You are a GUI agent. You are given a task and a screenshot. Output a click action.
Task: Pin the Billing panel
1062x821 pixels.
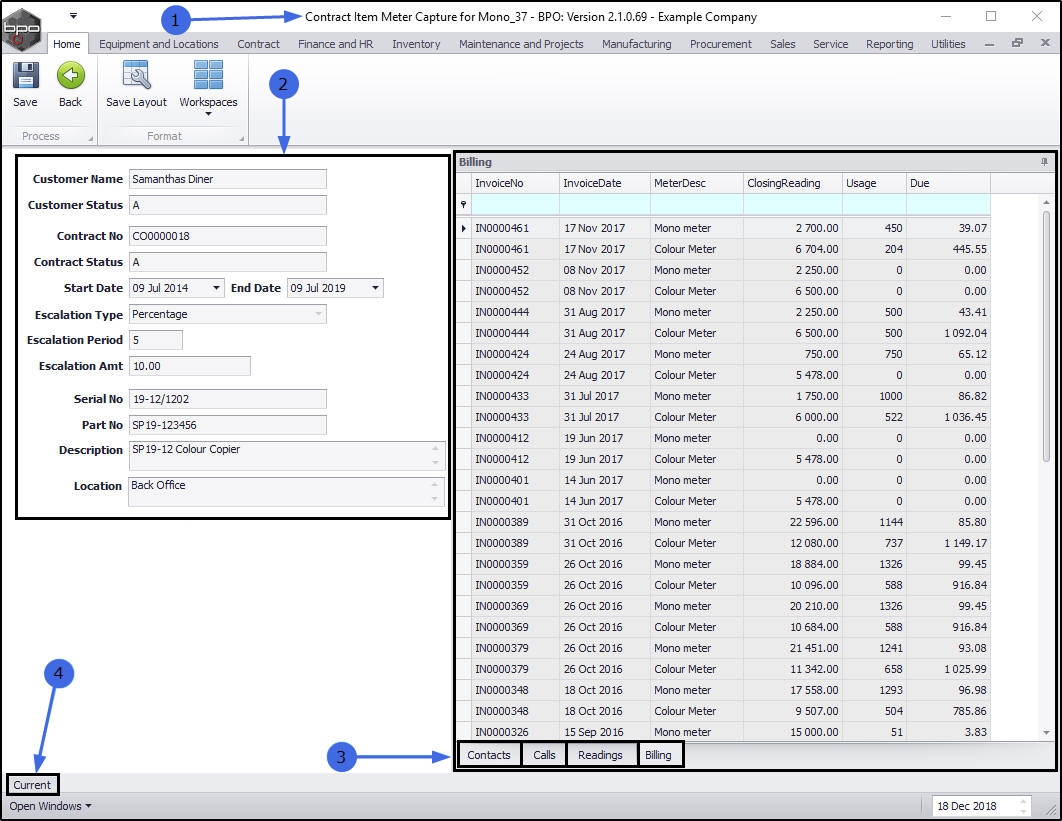[1044, 162]
